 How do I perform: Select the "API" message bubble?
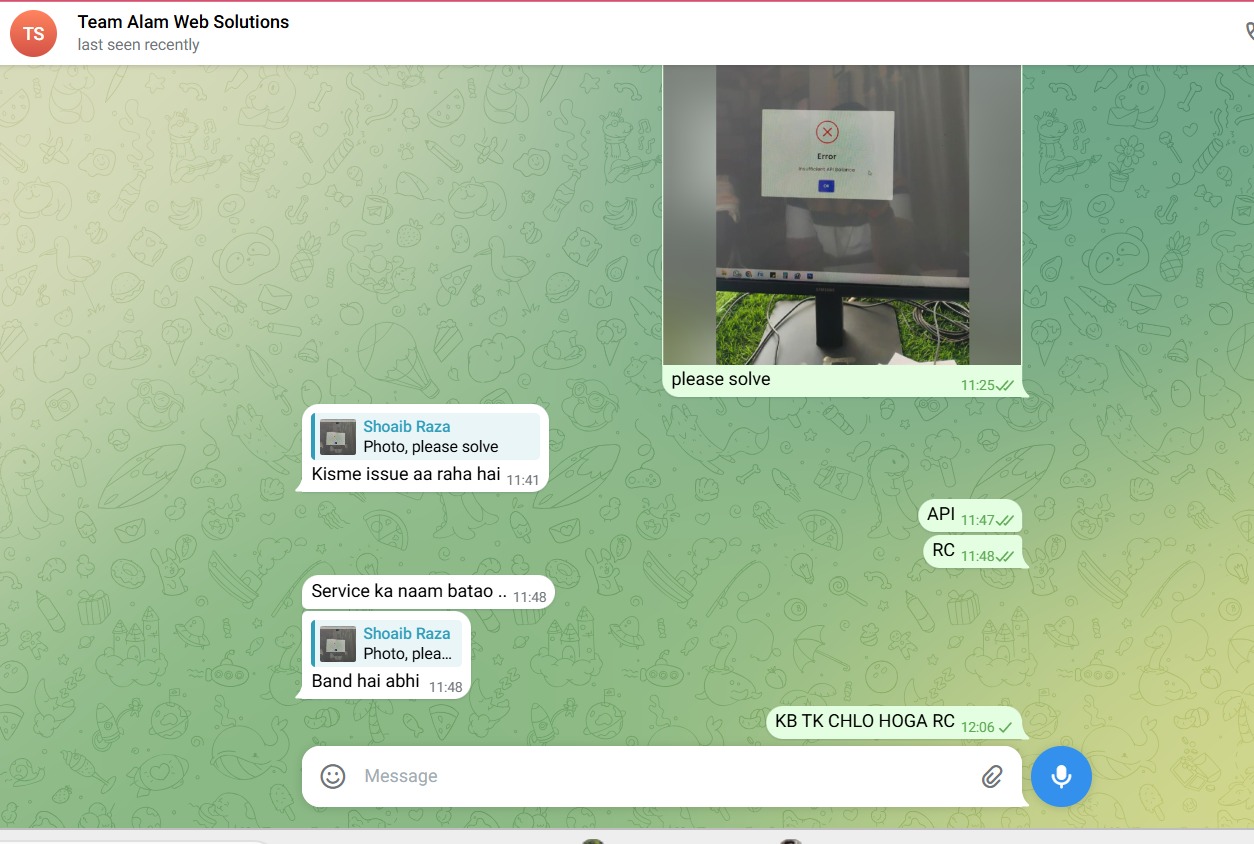pos(941,515)
